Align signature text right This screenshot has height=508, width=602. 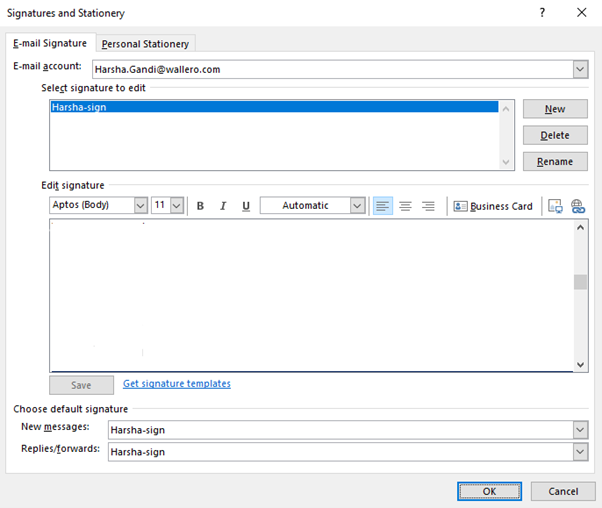(428, 206)
